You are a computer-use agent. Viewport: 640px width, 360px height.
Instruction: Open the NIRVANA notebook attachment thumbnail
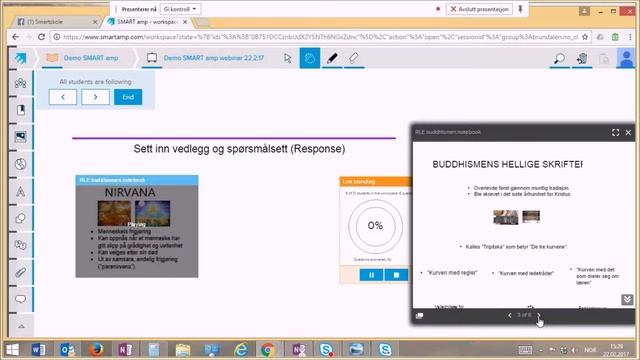pos(137,227)
